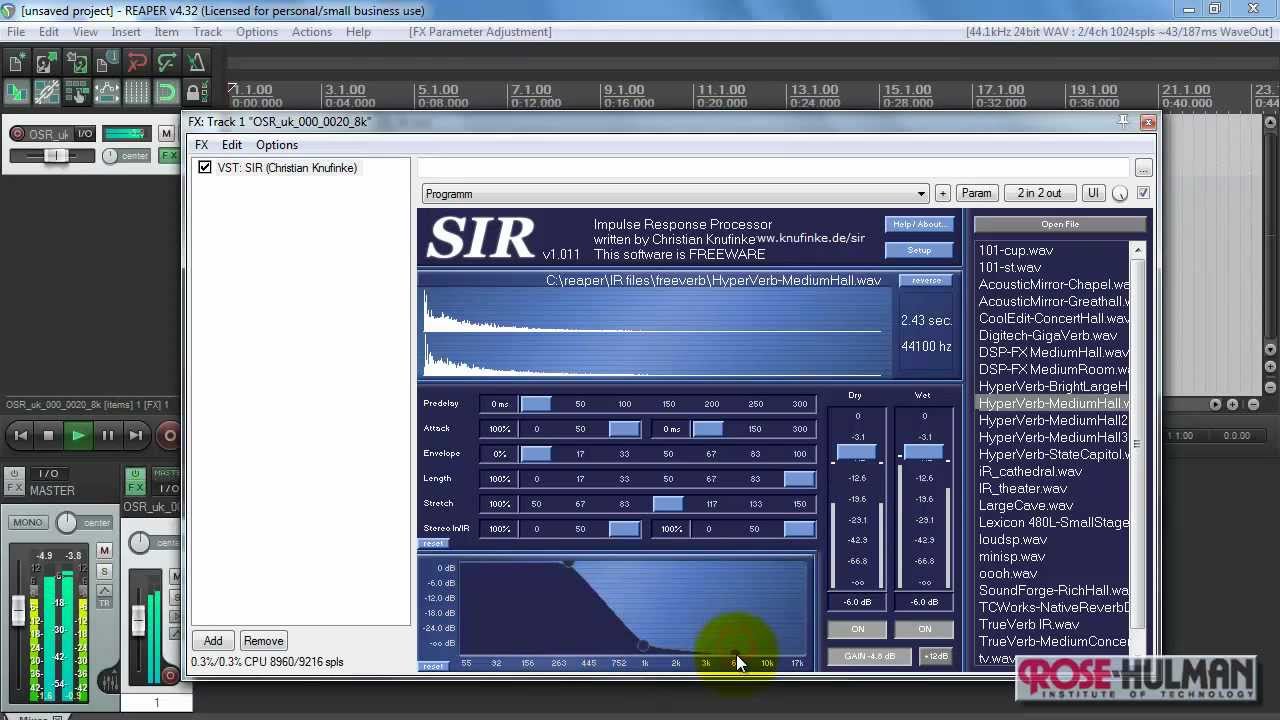
Task: Toggle move envelope points with items icon
Action: 106,92
